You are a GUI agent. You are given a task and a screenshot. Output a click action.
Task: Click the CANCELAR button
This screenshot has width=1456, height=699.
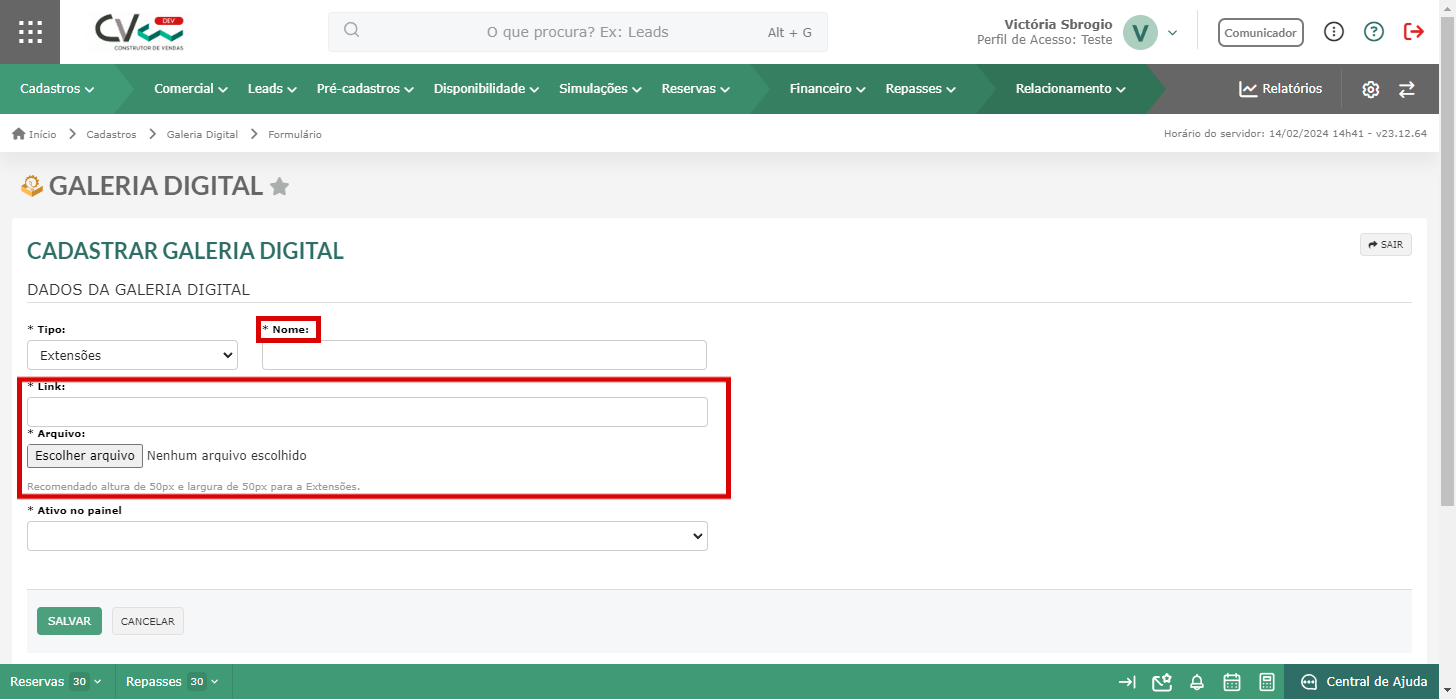148,621
